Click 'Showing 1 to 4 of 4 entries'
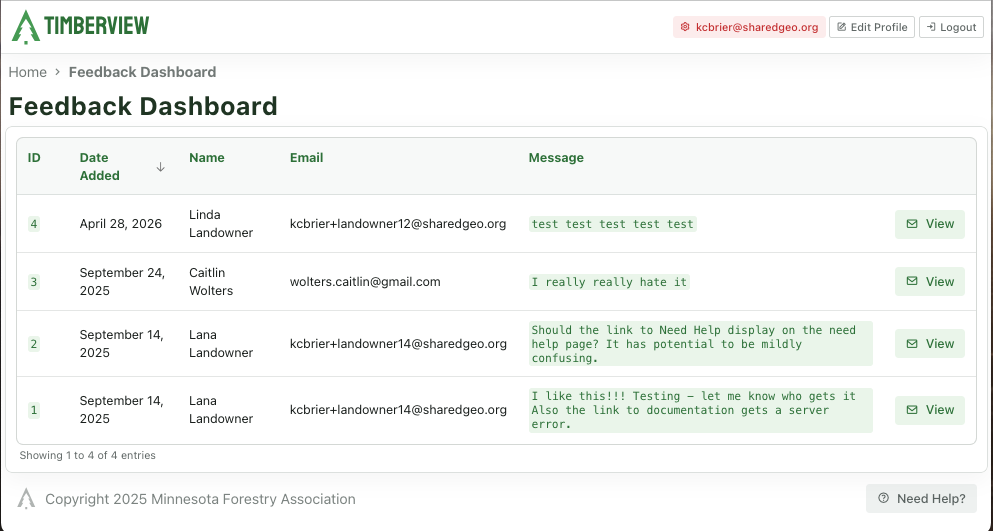This screenshot has height=531, width=993. point(87,455)
